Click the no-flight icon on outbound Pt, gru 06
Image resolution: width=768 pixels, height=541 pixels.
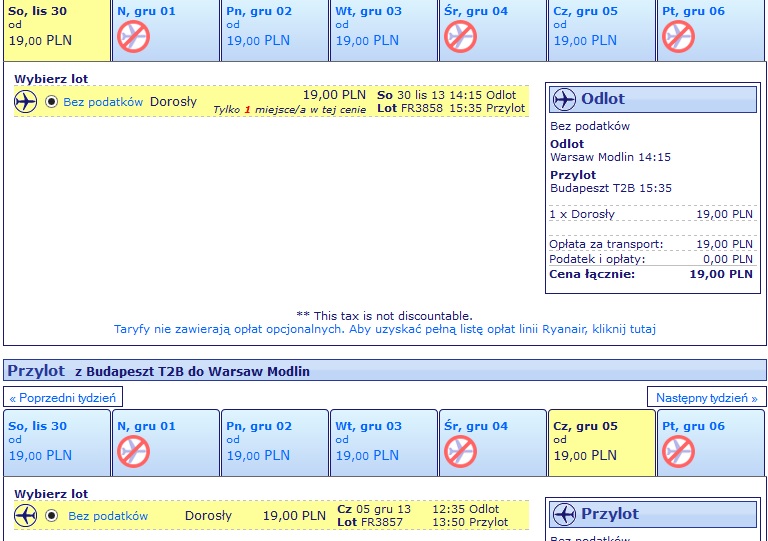tap(678, 37)
